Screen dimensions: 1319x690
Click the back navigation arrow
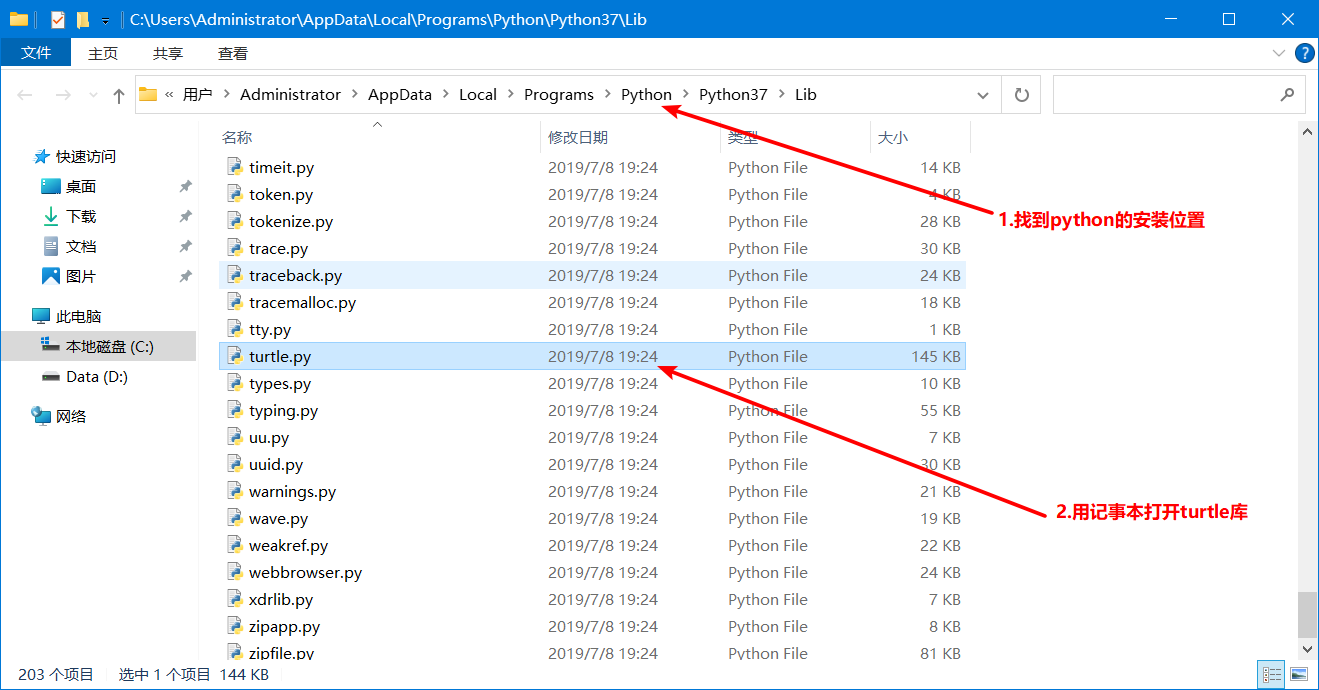24,94
